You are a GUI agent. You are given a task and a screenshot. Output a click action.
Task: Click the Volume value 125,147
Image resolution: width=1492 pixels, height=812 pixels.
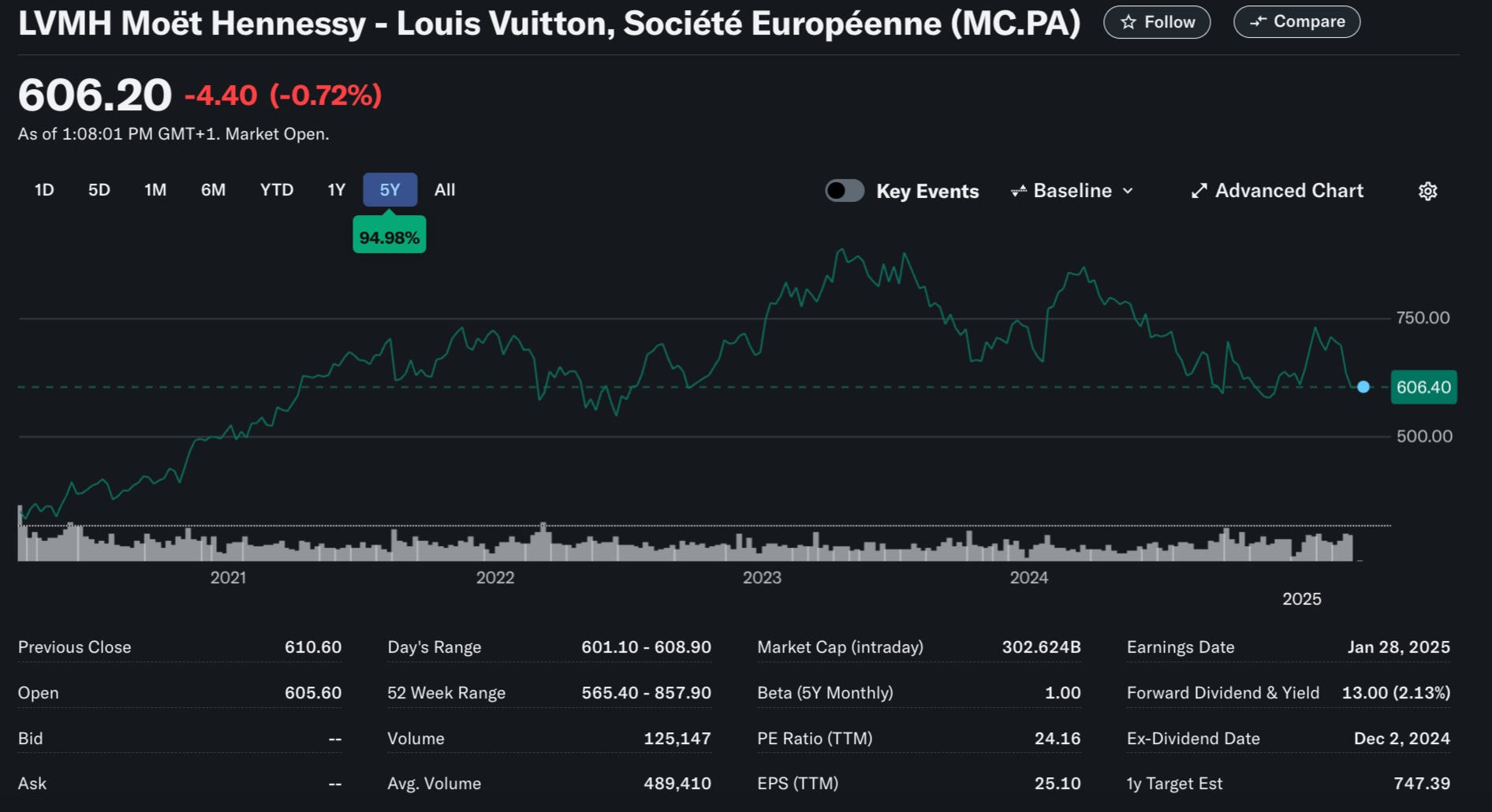[677, 739]
